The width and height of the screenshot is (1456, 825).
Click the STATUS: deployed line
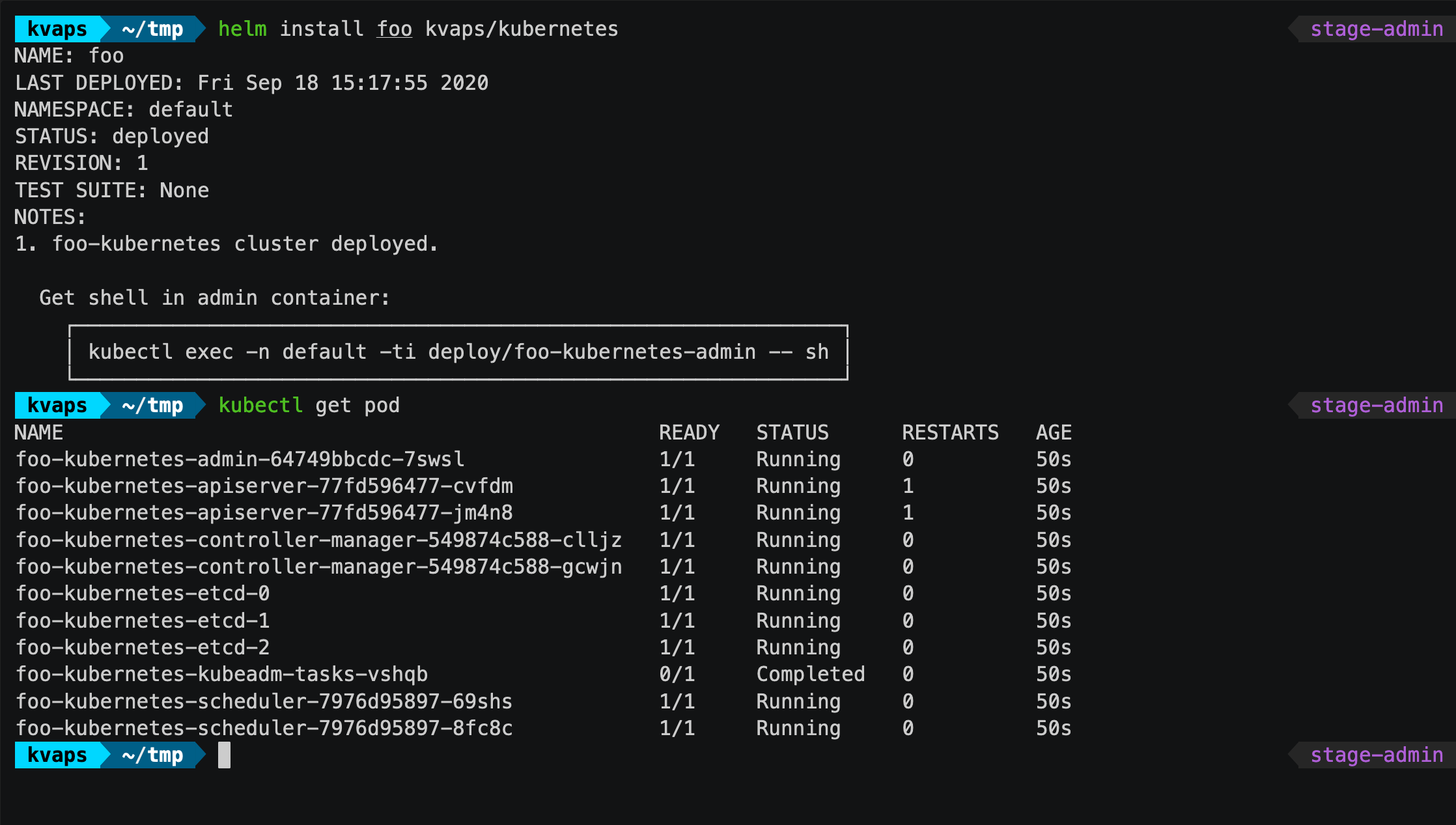[x=111, y=136]
